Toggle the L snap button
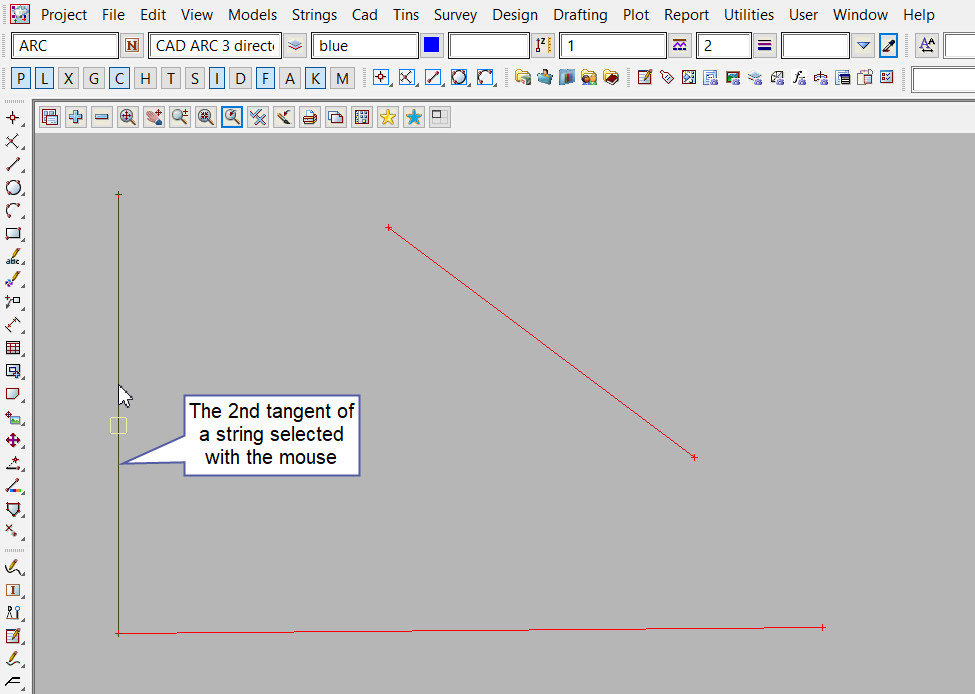The width and height of the screenshot is (975, 694). coord(46,79)
